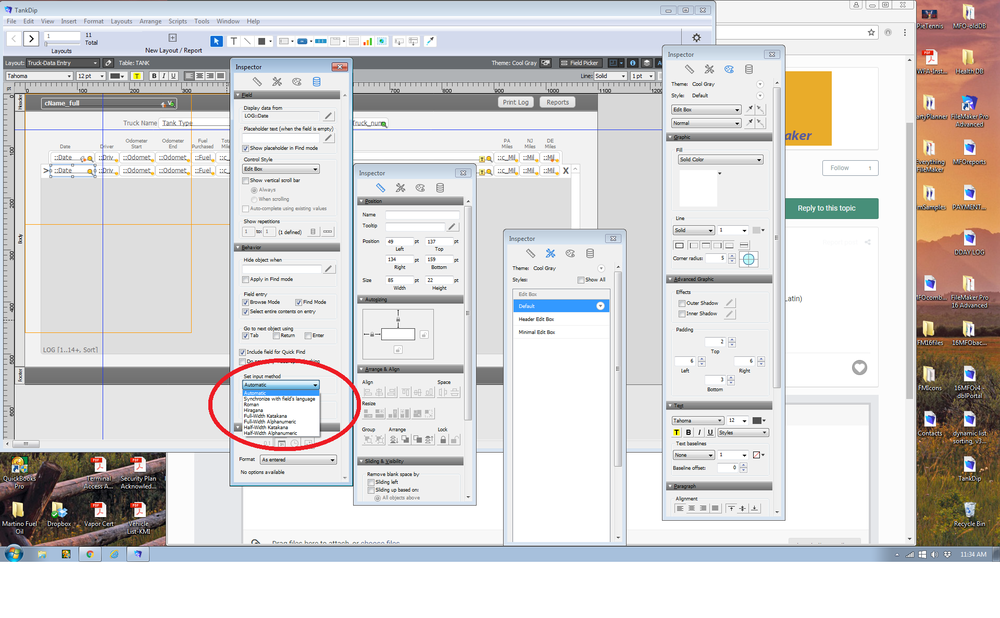Open Position tab in front Inspector

click(257, 82)
